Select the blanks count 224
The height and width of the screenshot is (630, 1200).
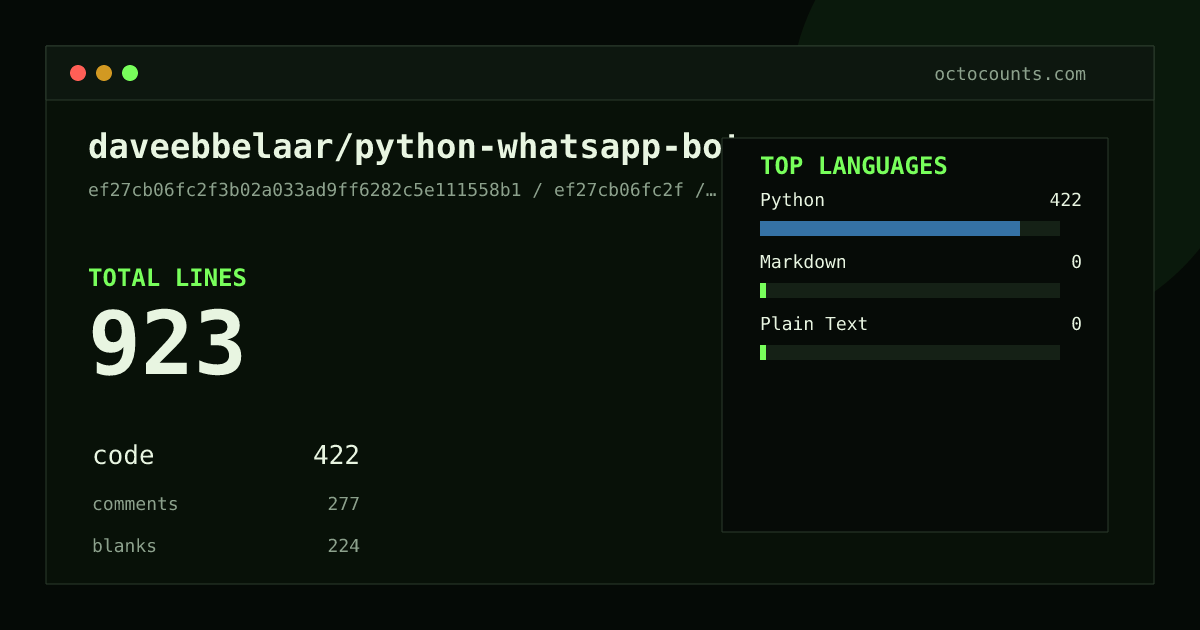tap(343, 546)
